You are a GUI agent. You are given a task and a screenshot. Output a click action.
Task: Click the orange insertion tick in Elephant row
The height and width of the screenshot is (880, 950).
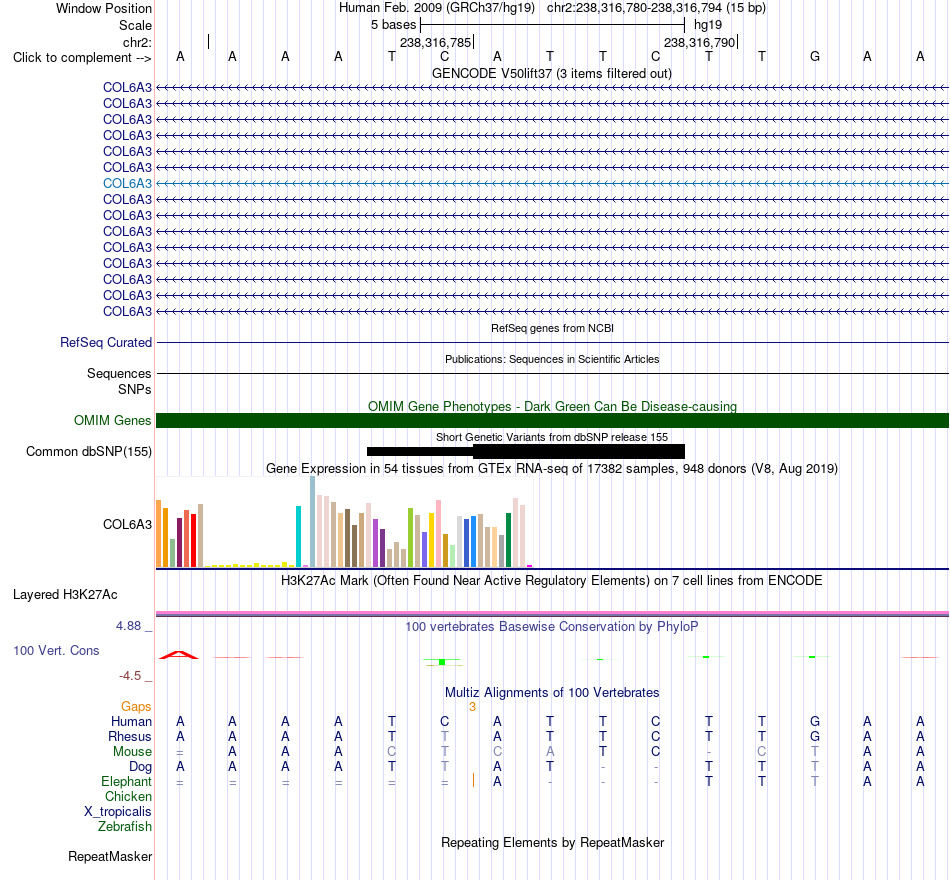[473, 780]
